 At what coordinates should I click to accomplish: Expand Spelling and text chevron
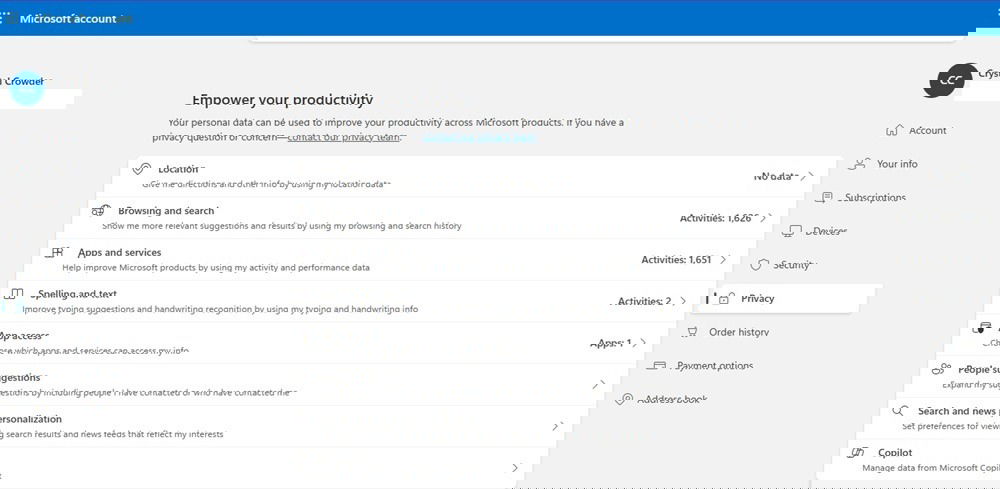[x=683, y=301]
